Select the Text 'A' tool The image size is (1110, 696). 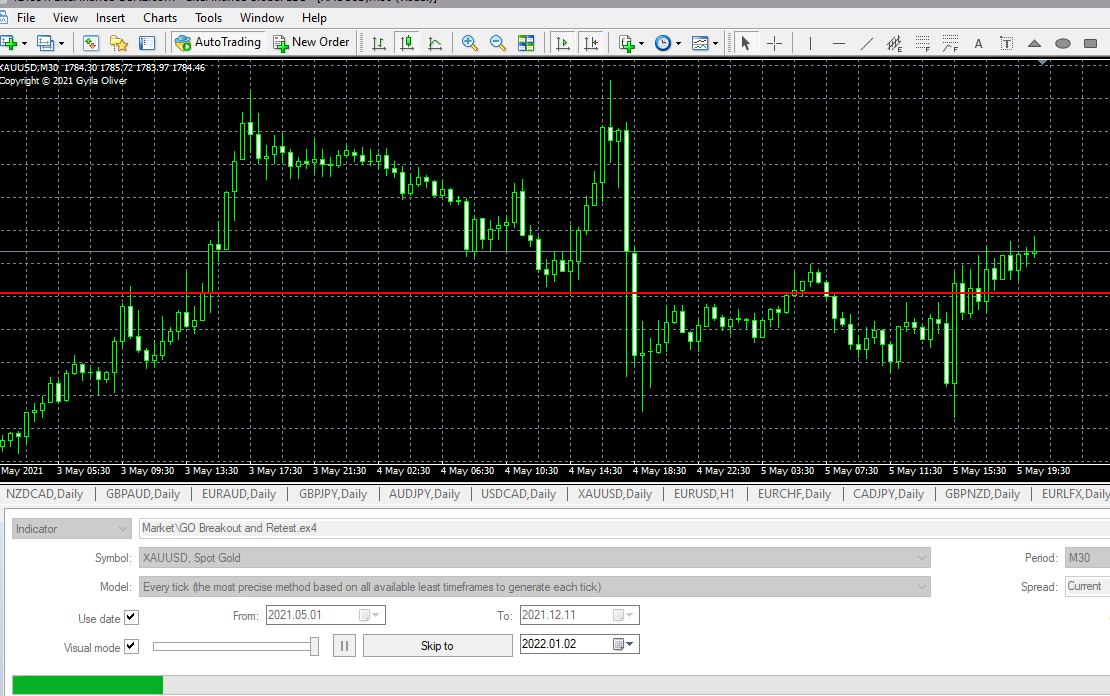click(978, 43)
